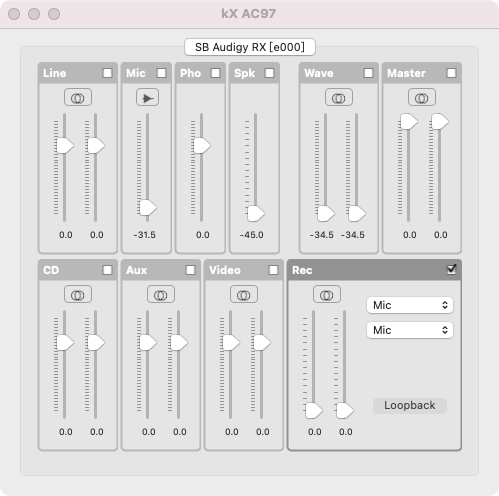Click the Rec left slider handle
Image resolution: width=499 pixels, height=496 pixels.
point(314,411)
